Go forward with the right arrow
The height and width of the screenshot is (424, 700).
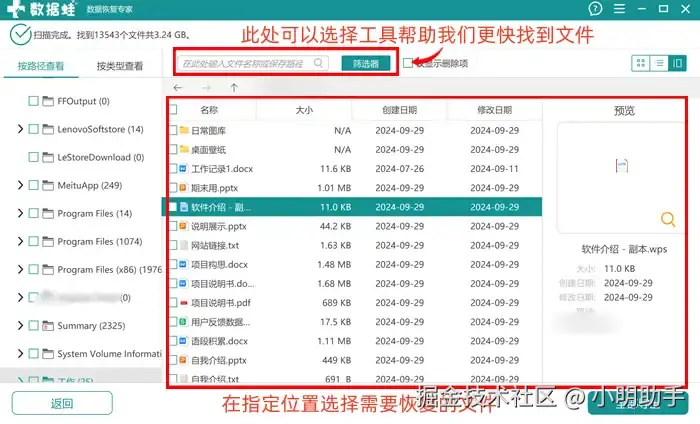coord(206,87)
